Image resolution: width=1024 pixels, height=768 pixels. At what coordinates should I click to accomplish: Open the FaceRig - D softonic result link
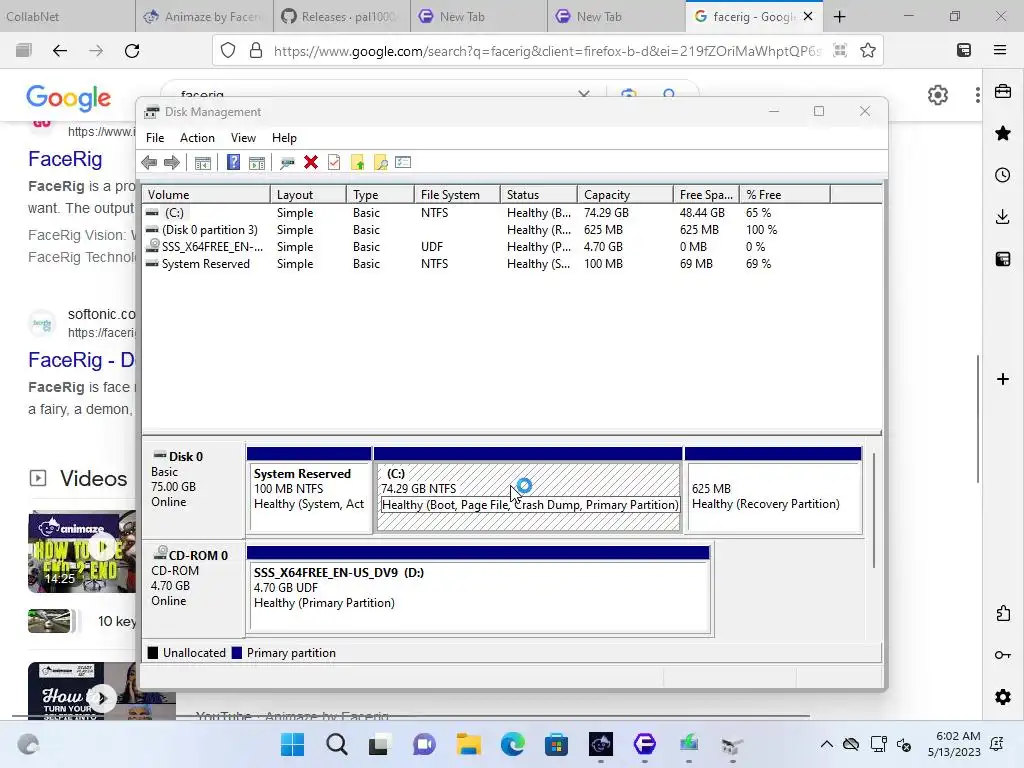[82, 360]
